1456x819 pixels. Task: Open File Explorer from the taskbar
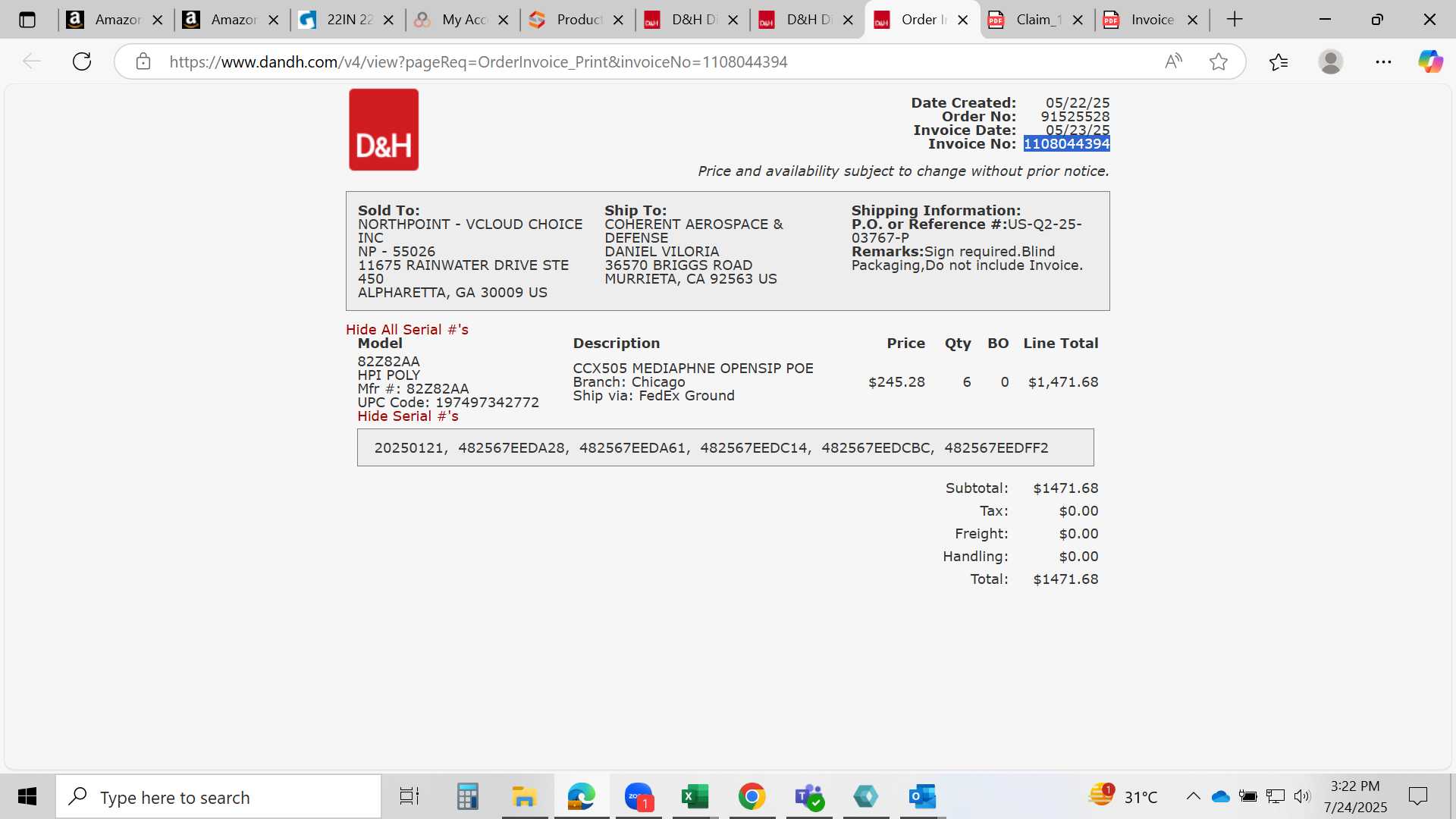(x=524, y=796)
